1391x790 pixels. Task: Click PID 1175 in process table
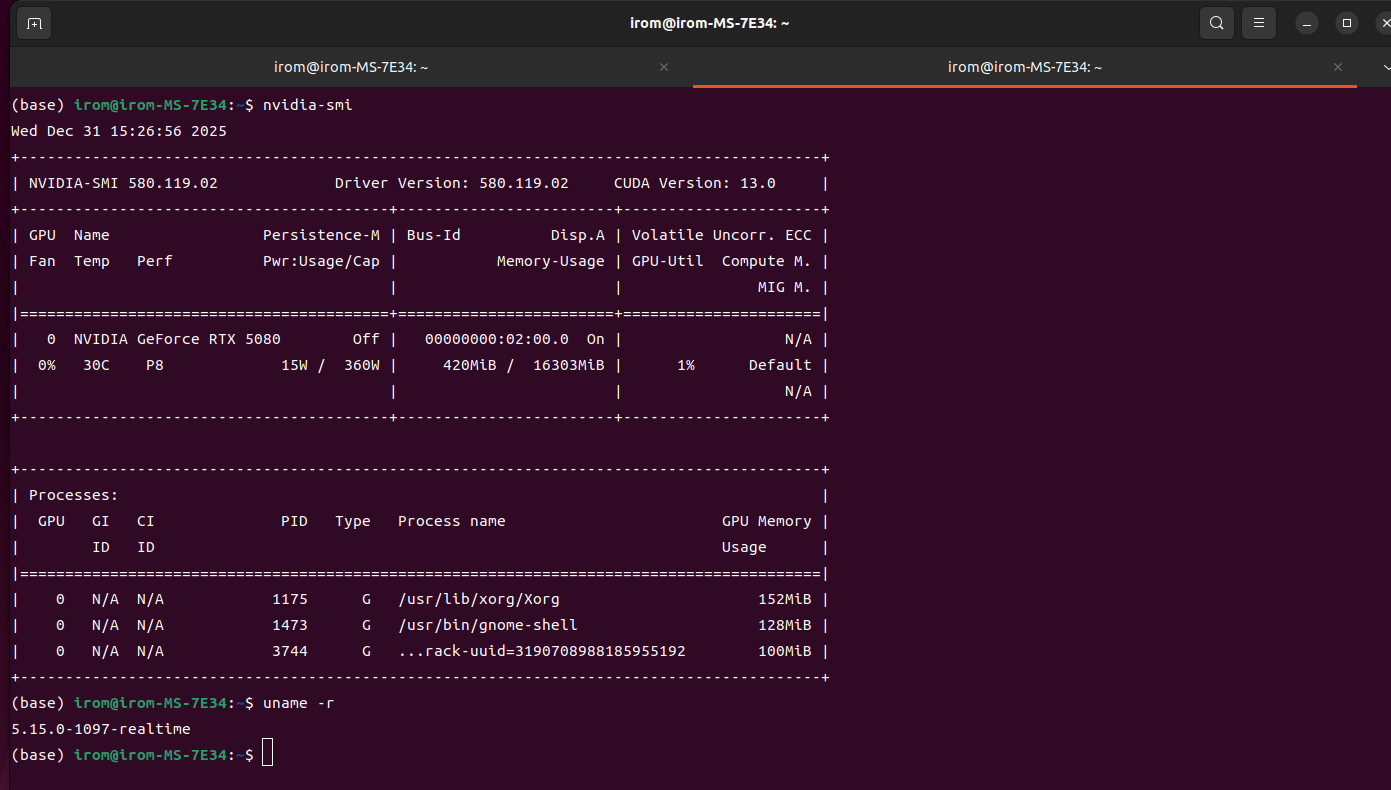point(290,599)
